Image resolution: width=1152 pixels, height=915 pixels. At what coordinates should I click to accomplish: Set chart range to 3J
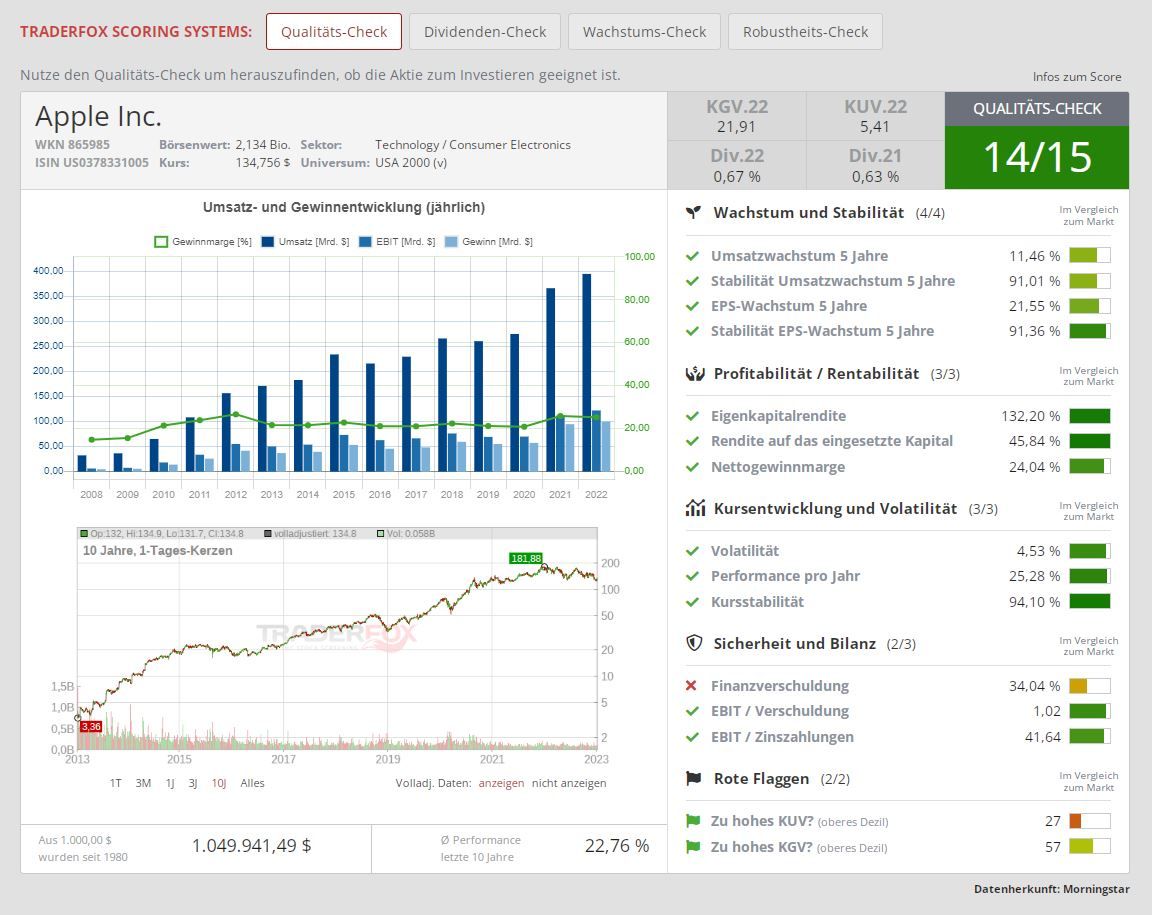[192, 783]
